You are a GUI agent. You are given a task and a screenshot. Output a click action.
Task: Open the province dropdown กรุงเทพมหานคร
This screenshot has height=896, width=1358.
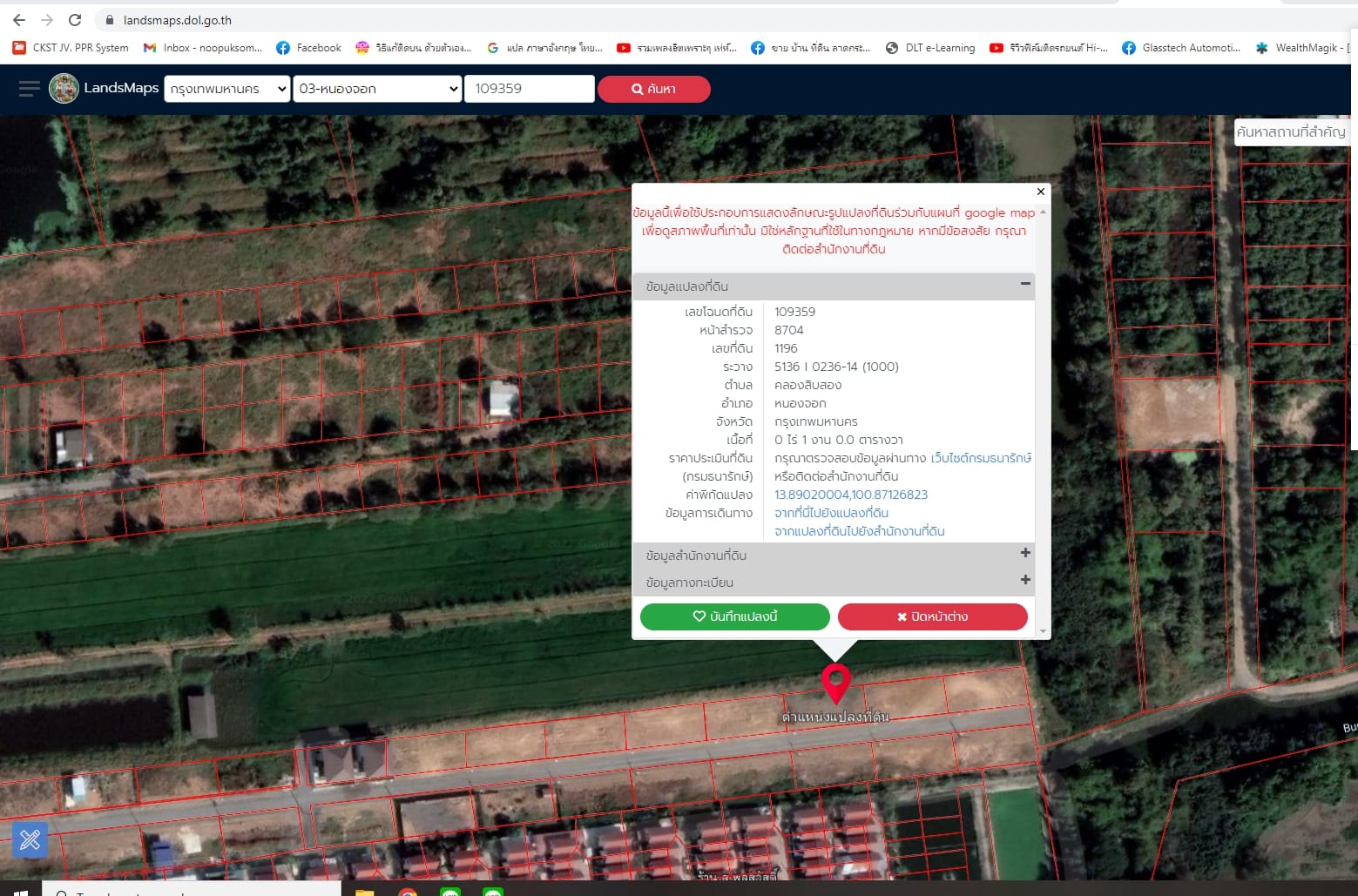[226, 89]
